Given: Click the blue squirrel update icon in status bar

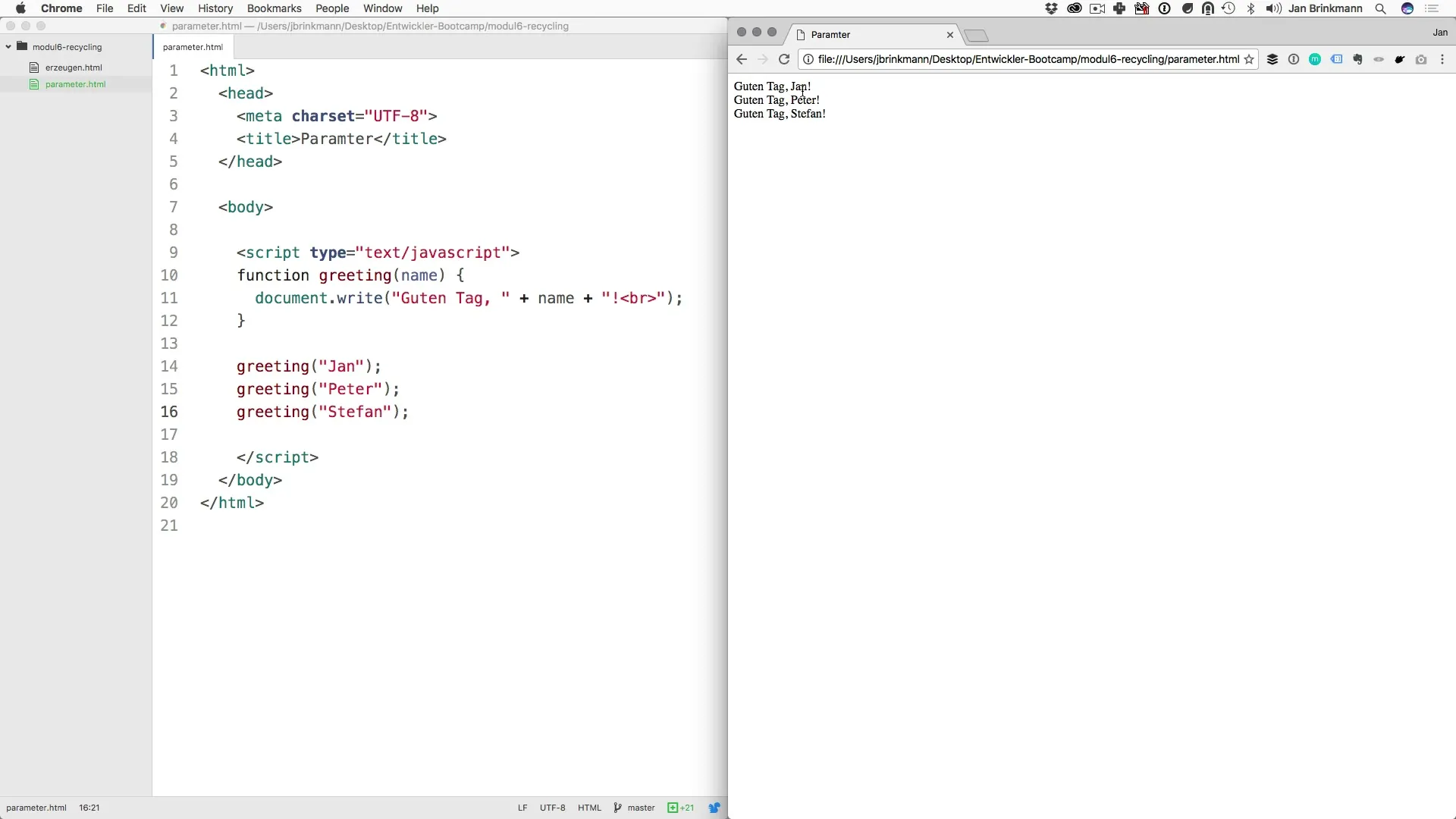Looking at the screenshot, I should (714, 808).
